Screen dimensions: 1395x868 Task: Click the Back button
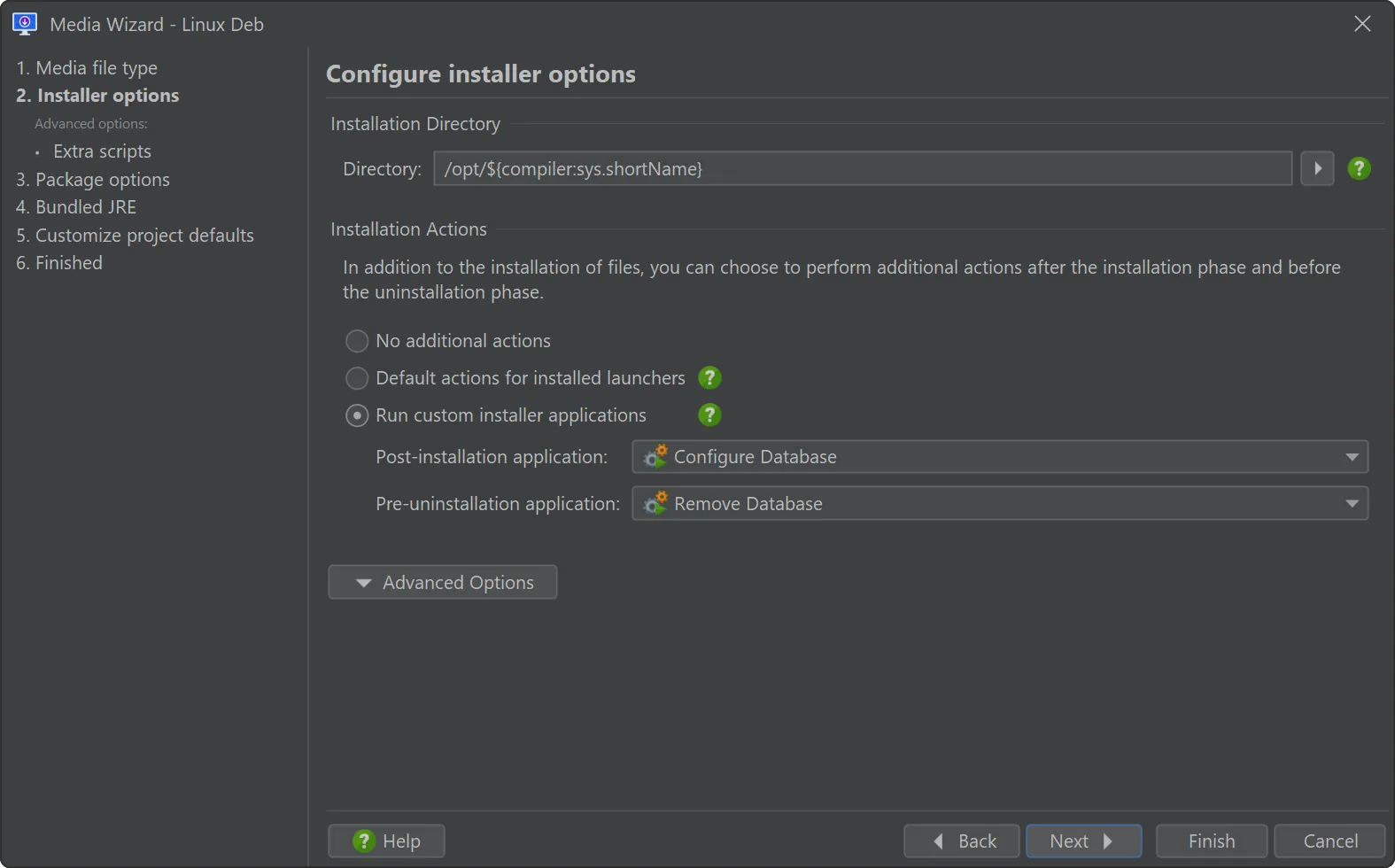coord(962,841)
